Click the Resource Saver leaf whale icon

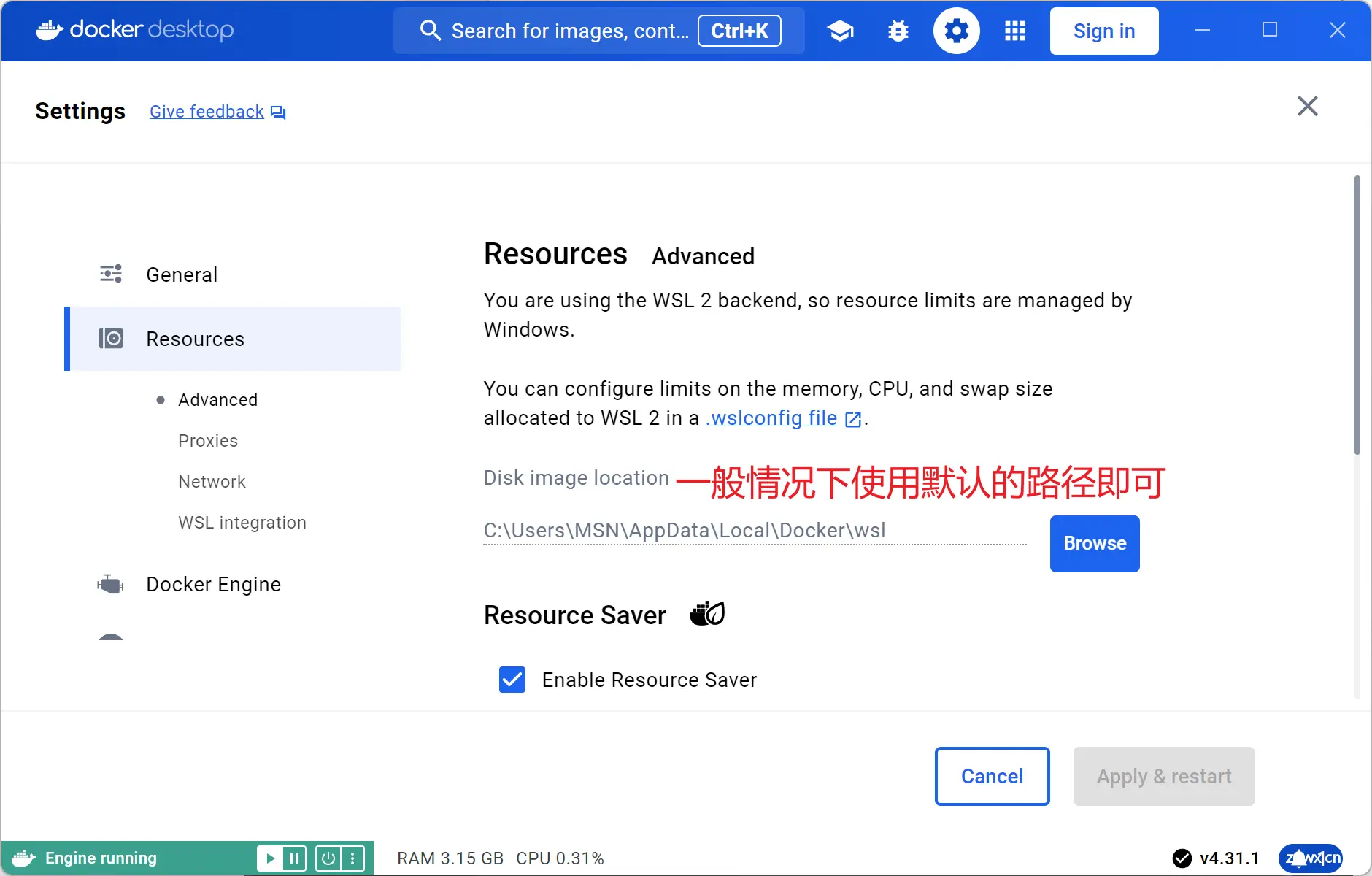(707, 614)
